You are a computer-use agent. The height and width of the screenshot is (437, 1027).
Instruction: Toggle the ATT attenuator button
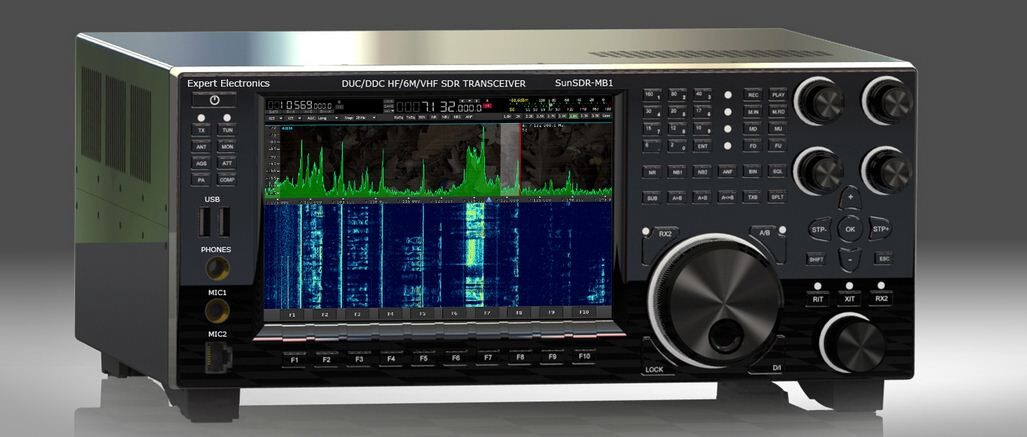pos(227,162)
